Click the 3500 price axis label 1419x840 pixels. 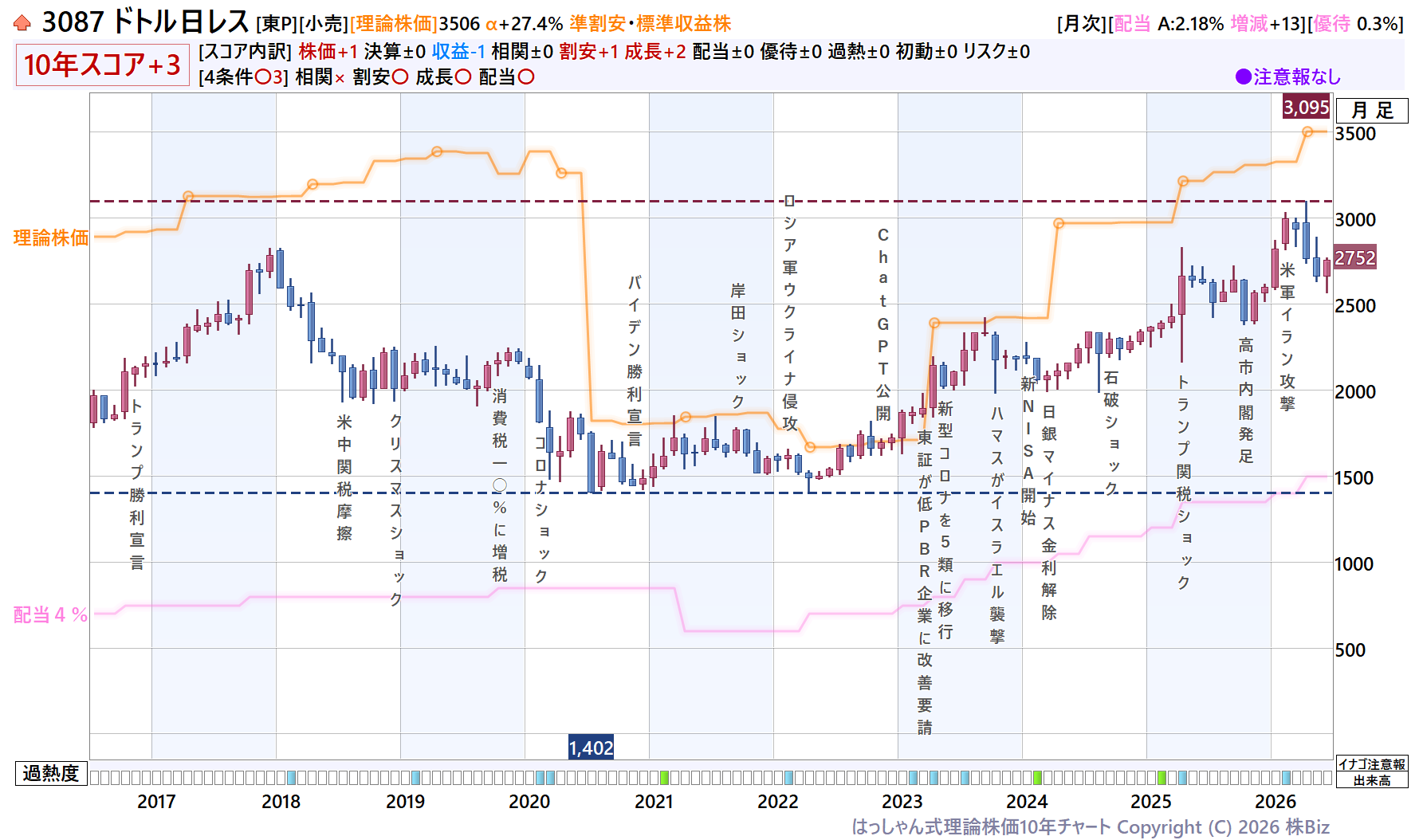point(1355,134)
